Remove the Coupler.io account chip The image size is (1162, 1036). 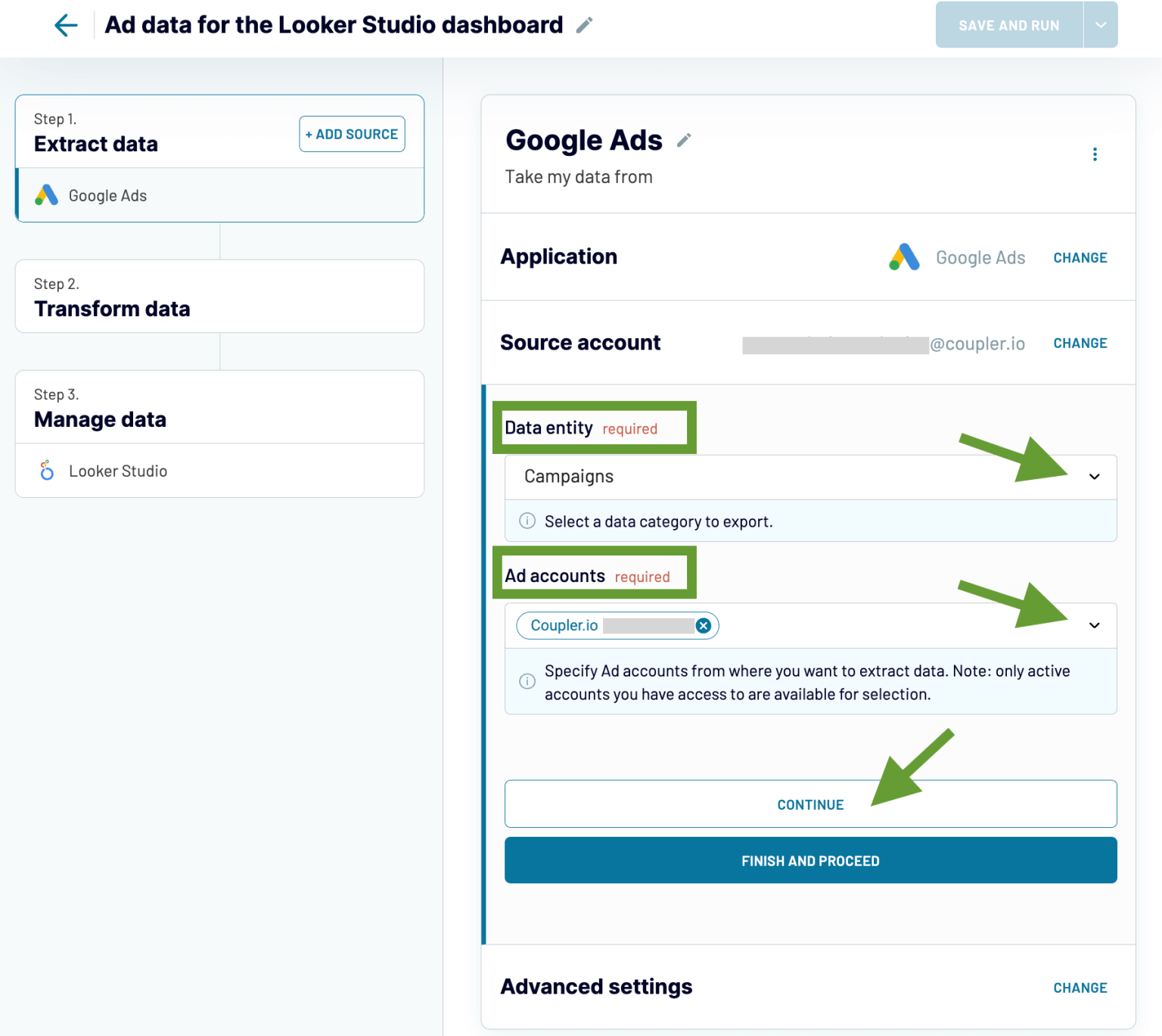click(x=704, y=625)
